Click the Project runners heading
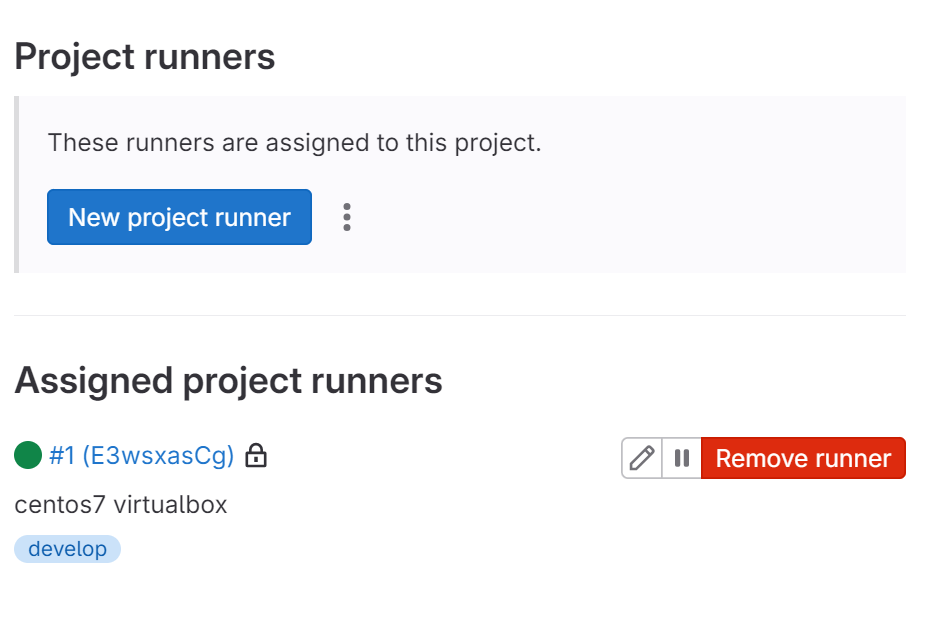This screenshot has height=622, width=935. (145, 57)
